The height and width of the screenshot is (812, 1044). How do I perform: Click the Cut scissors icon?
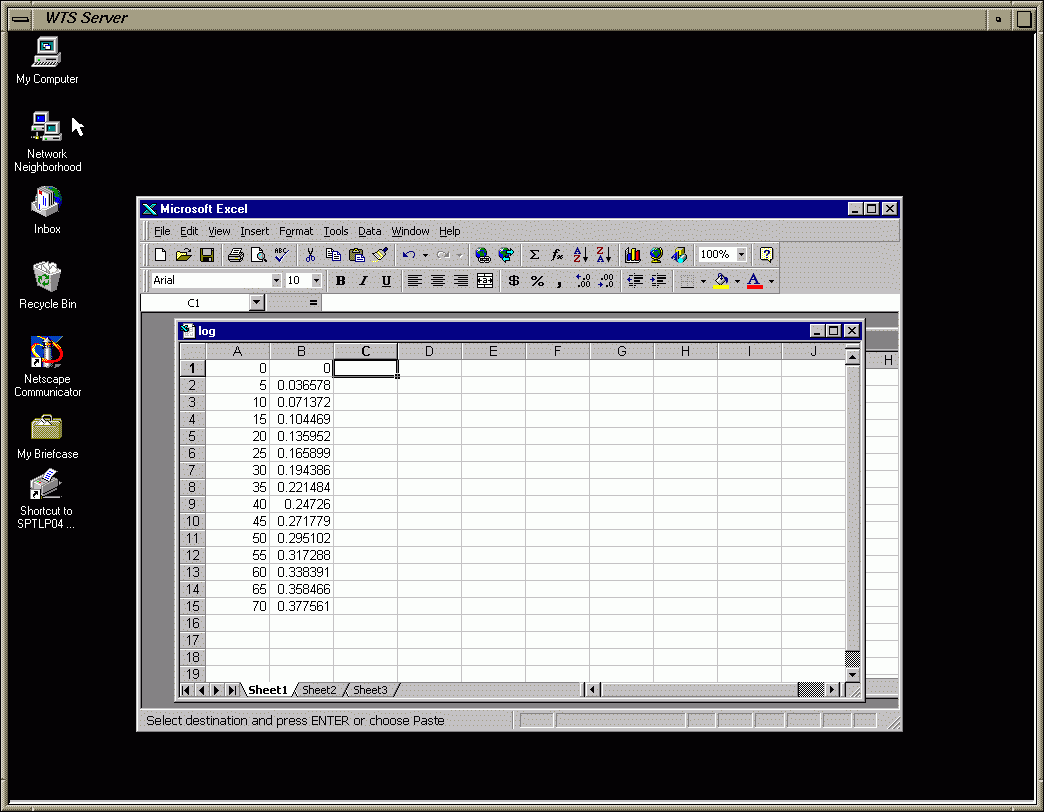[310, 255]
